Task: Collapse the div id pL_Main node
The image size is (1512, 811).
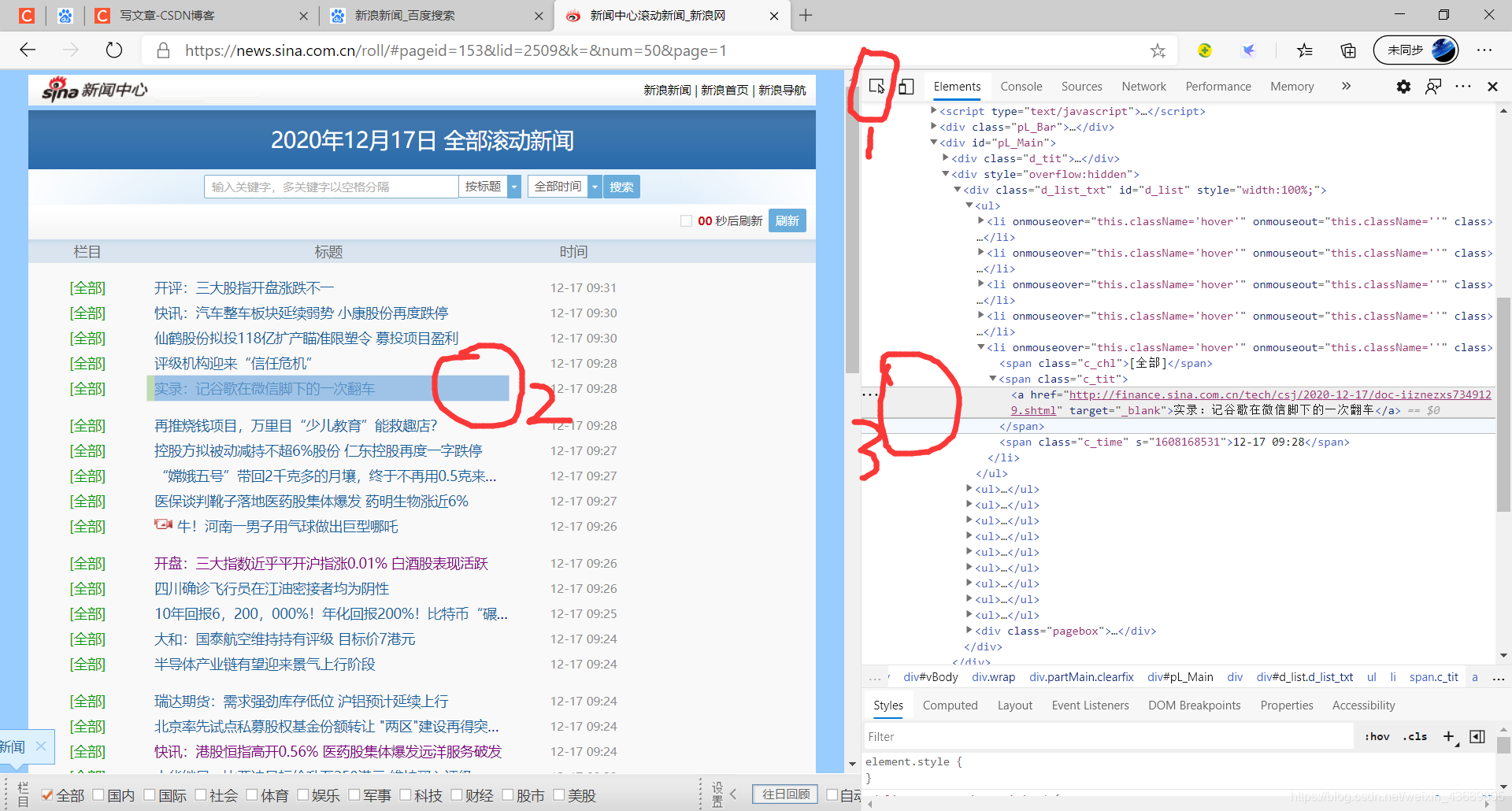Action: click(934, 143)
